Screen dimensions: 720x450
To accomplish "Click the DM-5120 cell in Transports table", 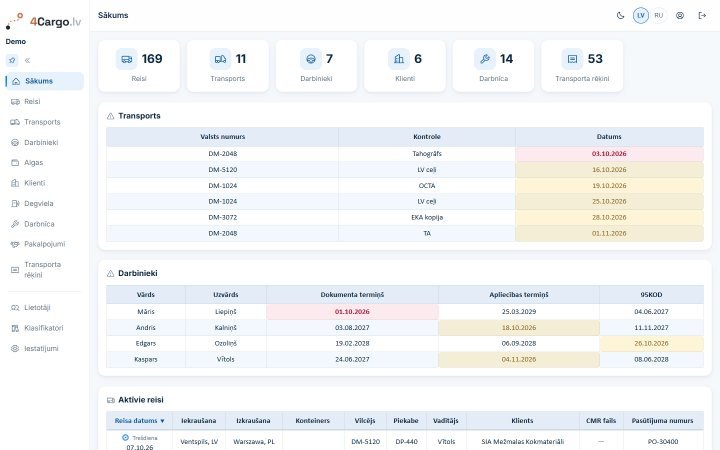I will coord(222,170).
